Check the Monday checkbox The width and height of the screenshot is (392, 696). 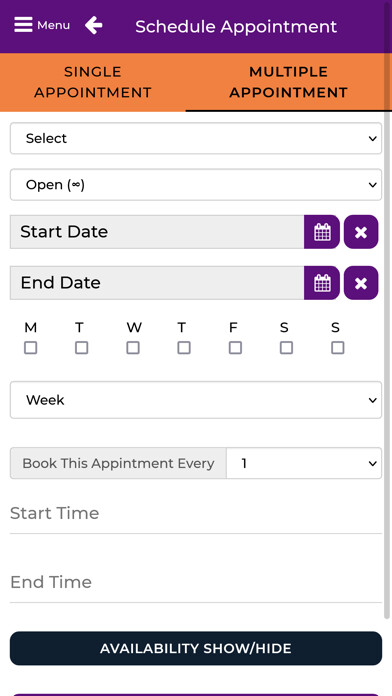[31, 348]
